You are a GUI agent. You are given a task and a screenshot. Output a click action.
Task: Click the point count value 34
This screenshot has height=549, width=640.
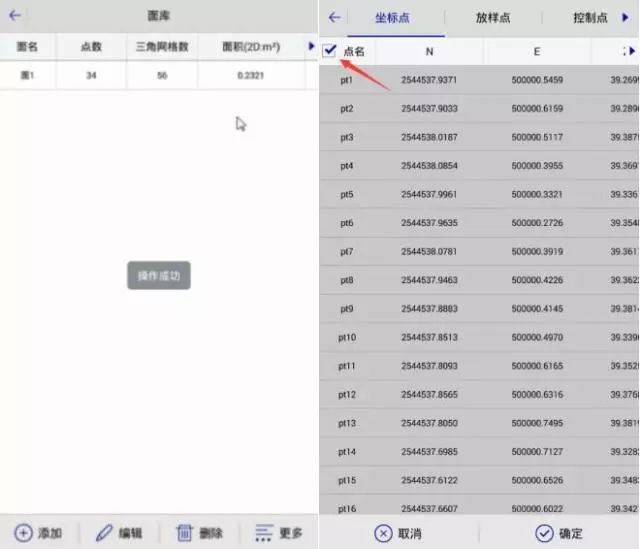pyautogui.click(x=91, y=75)
